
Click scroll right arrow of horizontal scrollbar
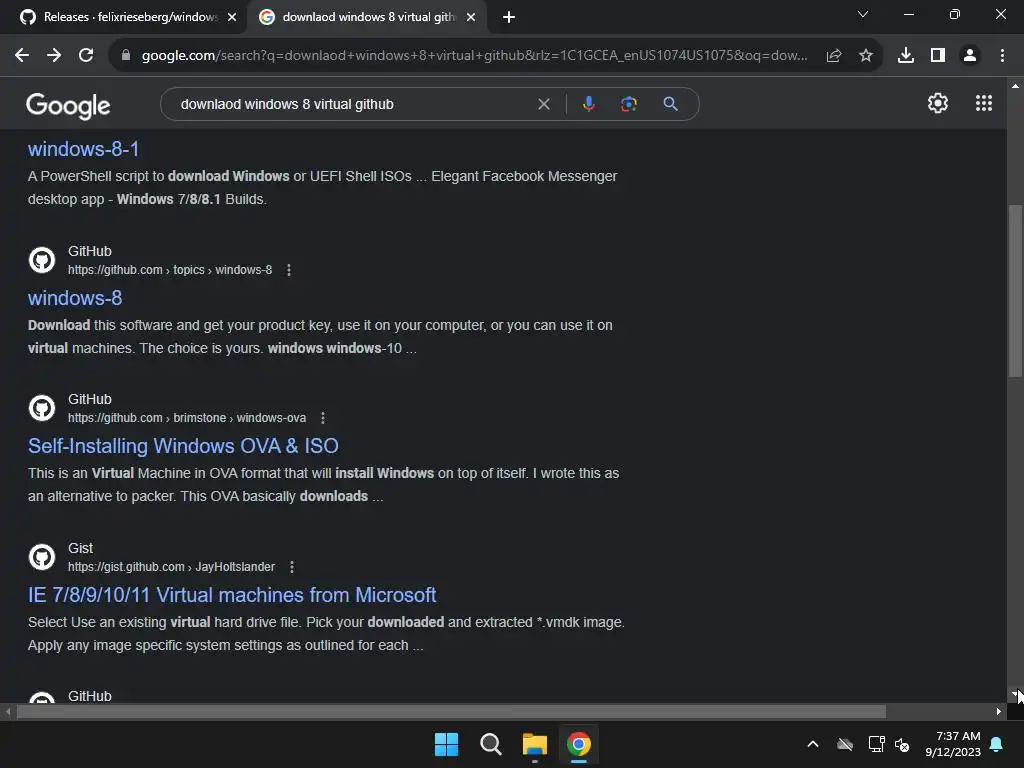[x=999, y=712]
